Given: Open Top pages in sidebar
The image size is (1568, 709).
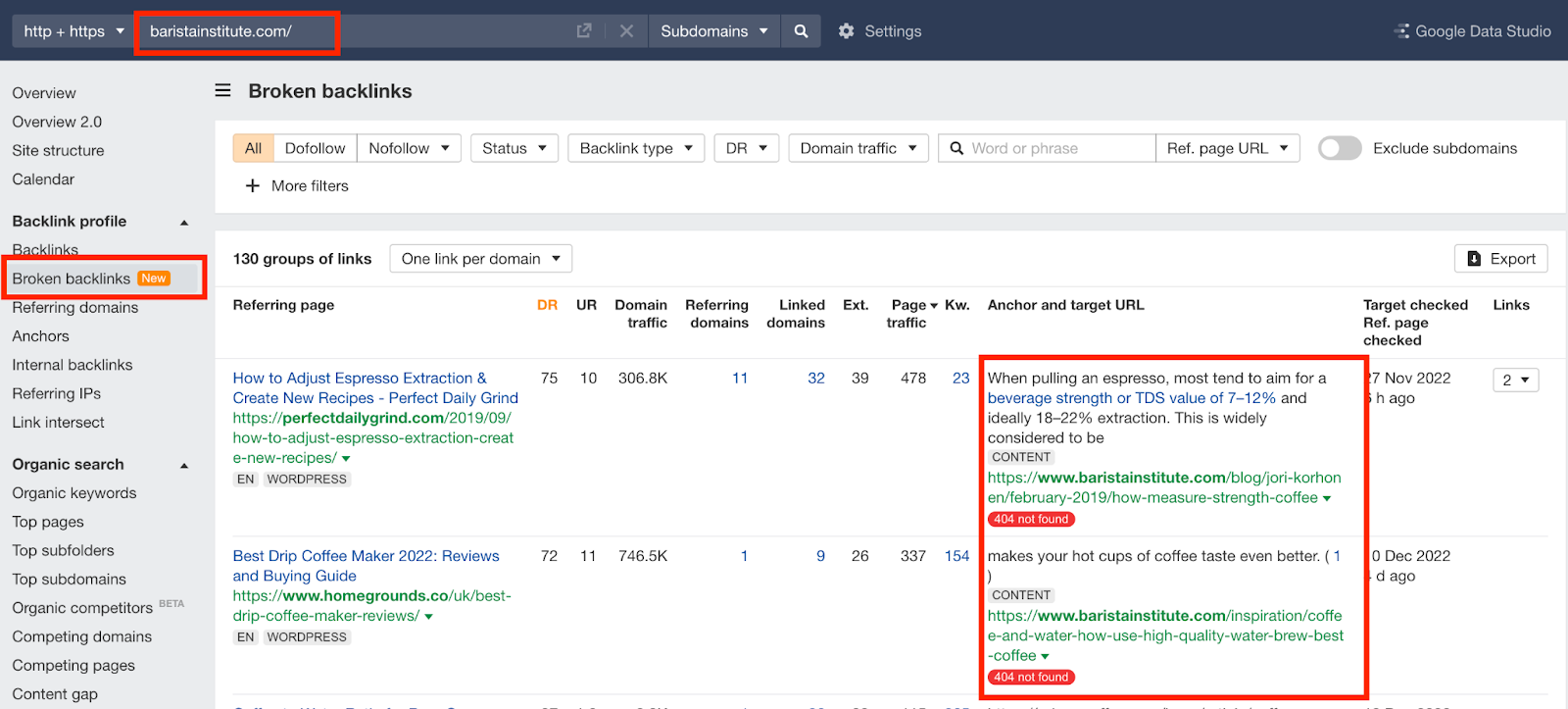Looking at the screenshot, I should (x=48, y=522).
